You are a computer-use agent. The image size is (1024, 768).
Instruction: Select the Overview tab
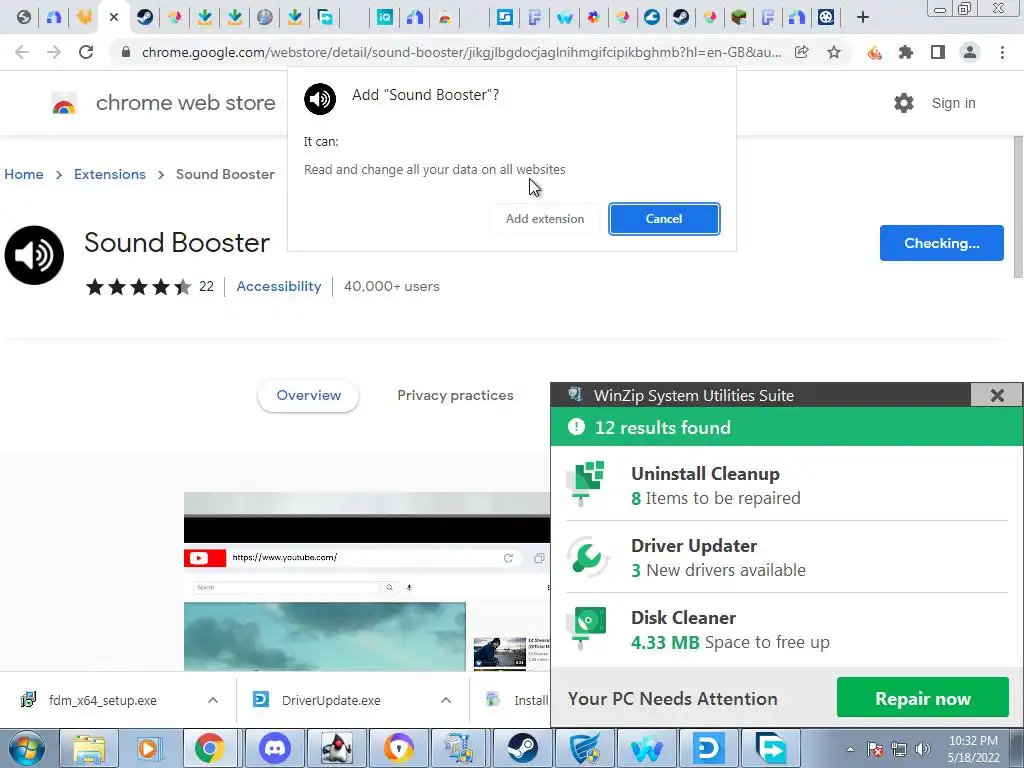tap(308, 395)
